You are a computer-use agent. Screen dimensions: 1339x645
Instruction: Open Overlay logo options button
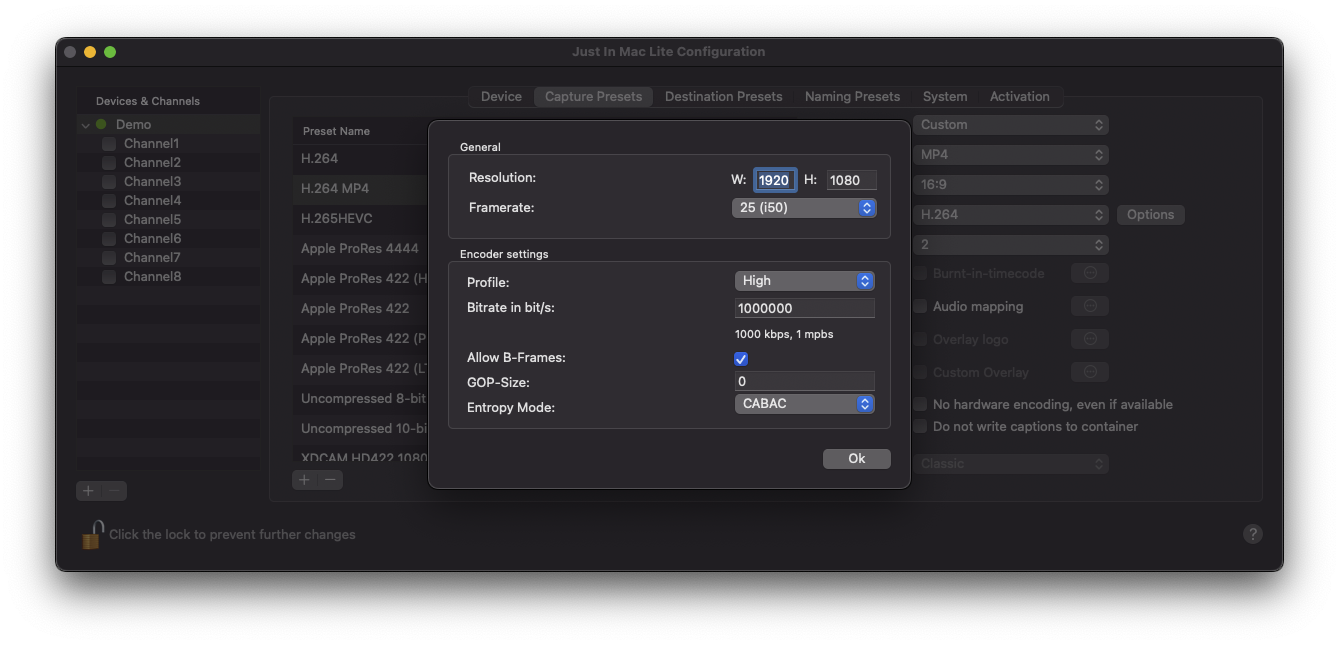[x=1090, y=339]
